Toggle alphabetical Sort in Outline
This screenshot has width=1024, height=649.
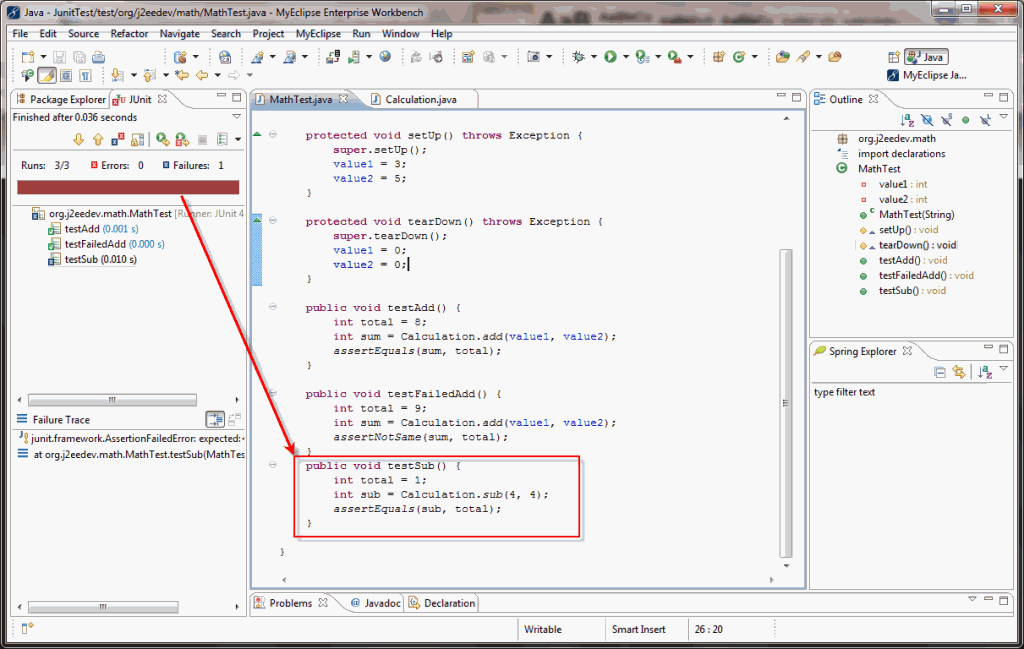[x=906, y=120]
